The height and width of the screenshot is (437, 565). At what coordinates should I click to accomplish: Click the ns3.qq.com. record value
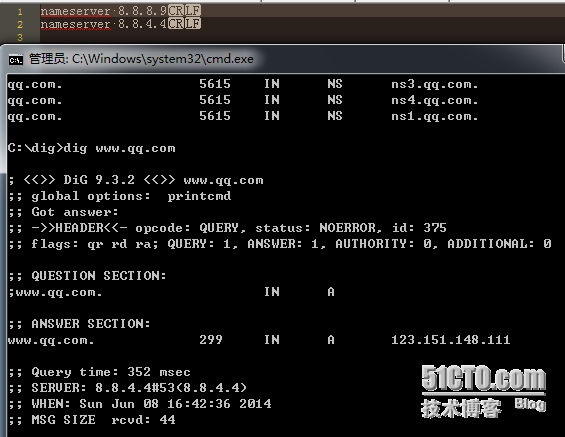435,84
